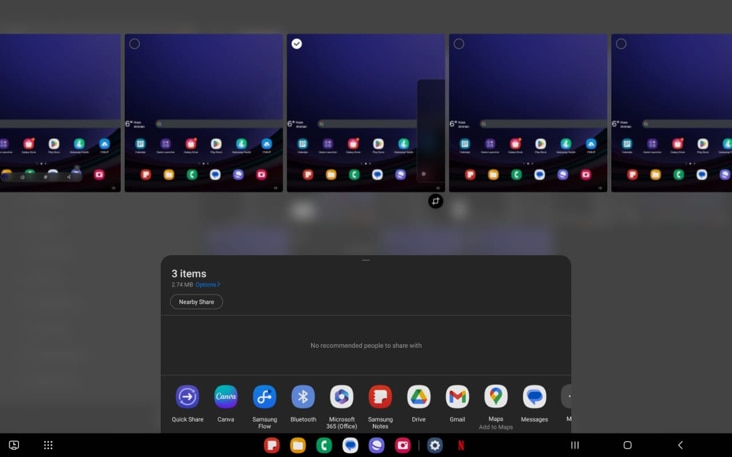Tap the share sheet drag handle

366,260
